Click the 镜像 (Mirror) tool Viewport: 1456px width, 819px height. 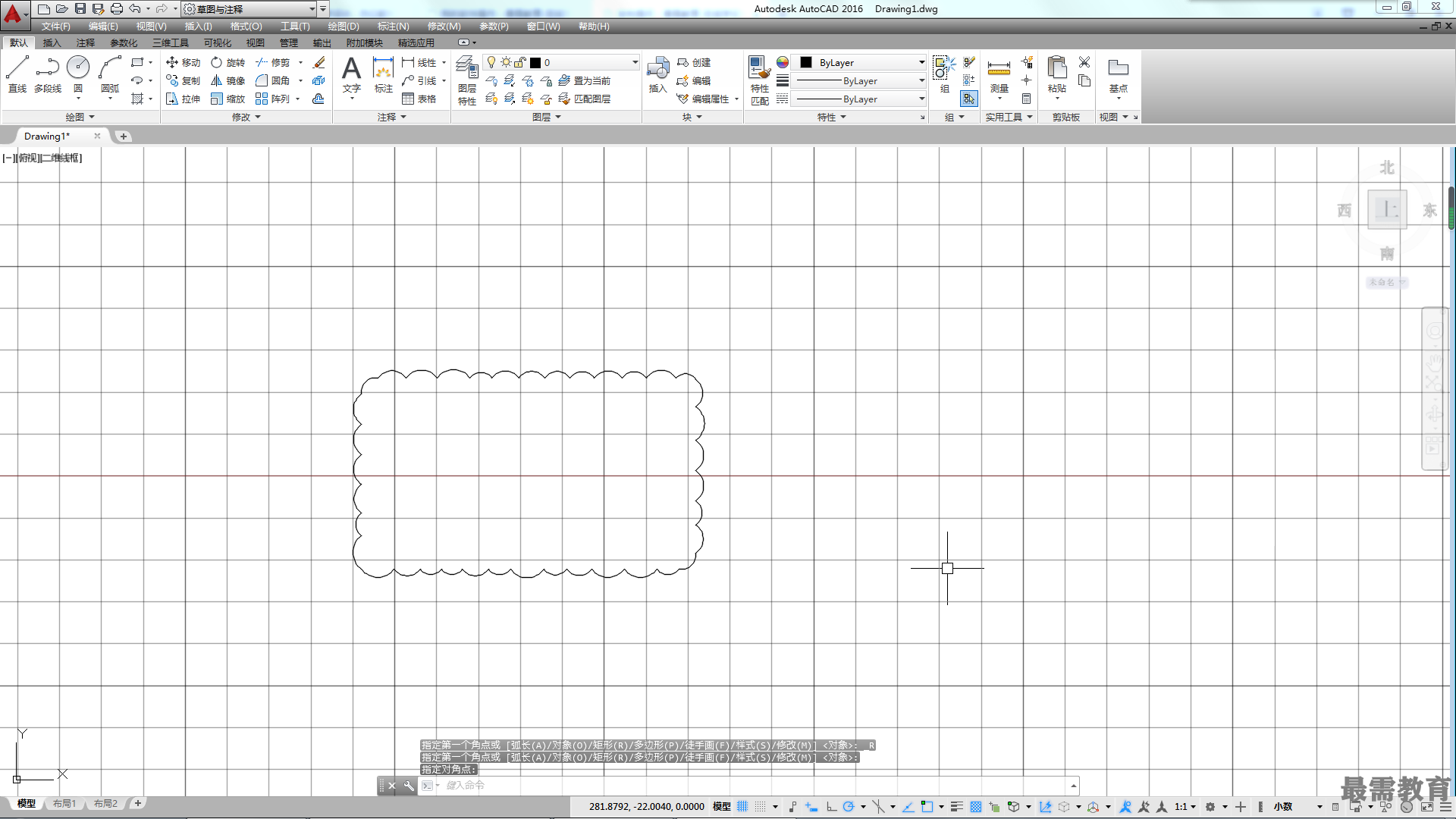227,80
